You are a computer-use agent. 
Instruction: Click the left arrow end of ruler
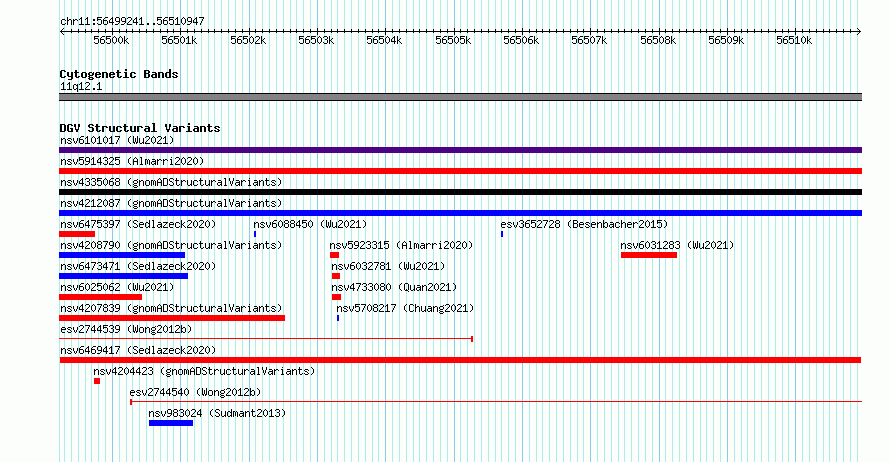[x=62, y=31]
